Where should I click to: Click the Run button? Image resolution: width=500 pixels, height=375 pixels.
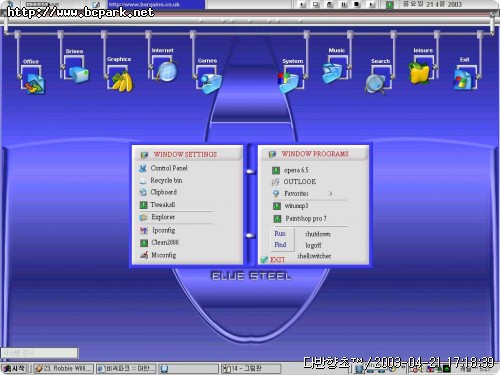(x=280, y=234)
